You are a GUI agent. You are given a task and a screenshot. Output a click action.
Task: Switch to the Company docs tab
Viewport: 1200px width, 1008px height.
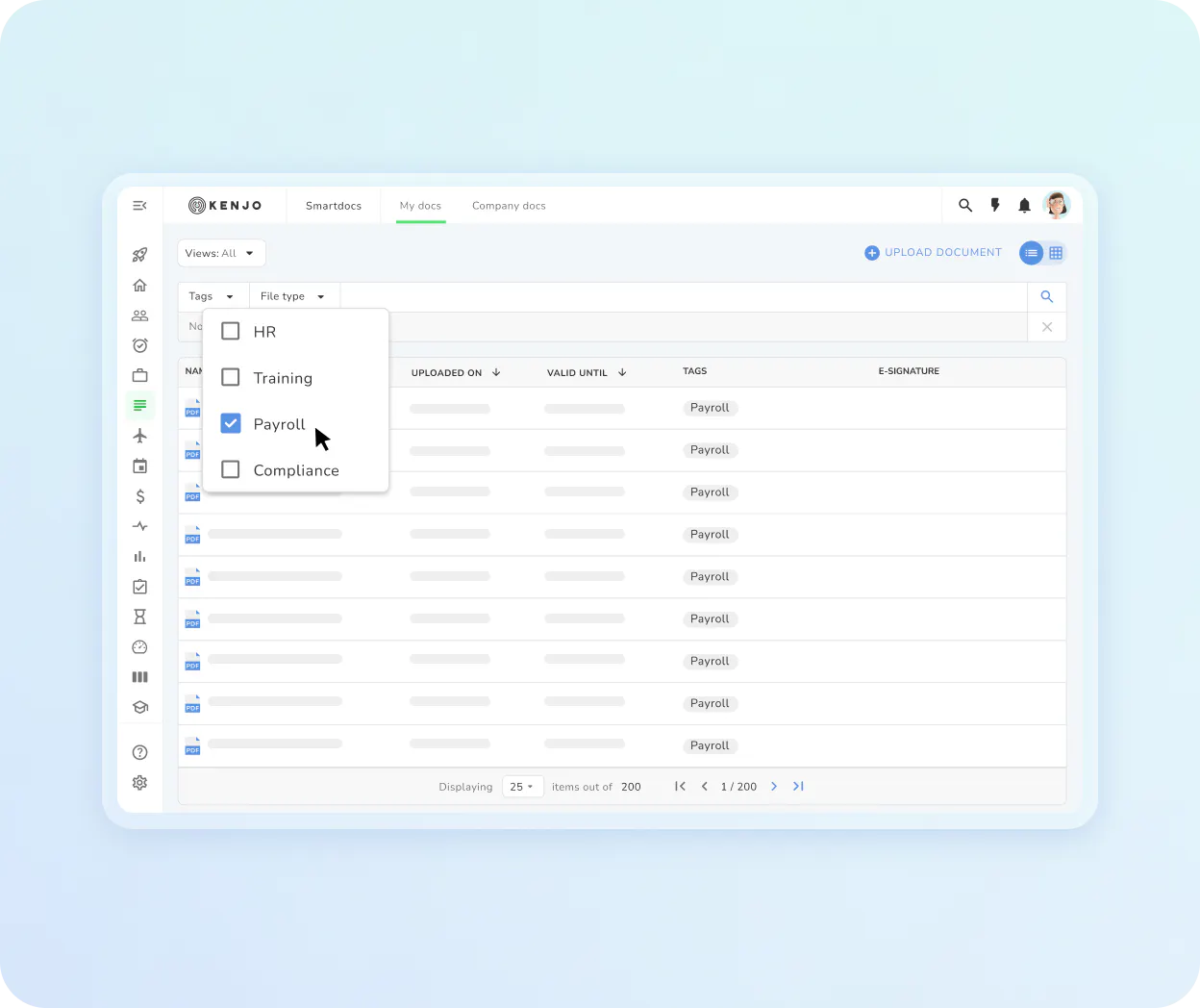pos(509,206)
